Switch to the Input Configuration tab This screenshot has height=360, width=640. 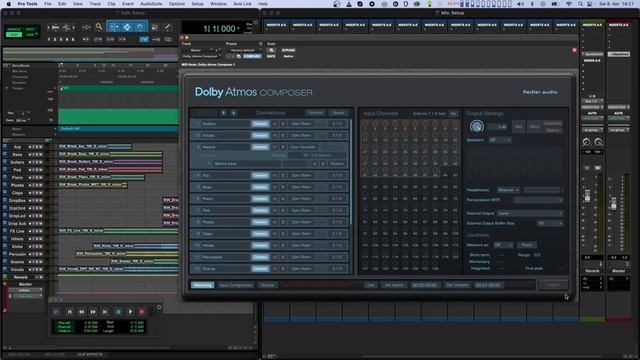coord(236,285)
